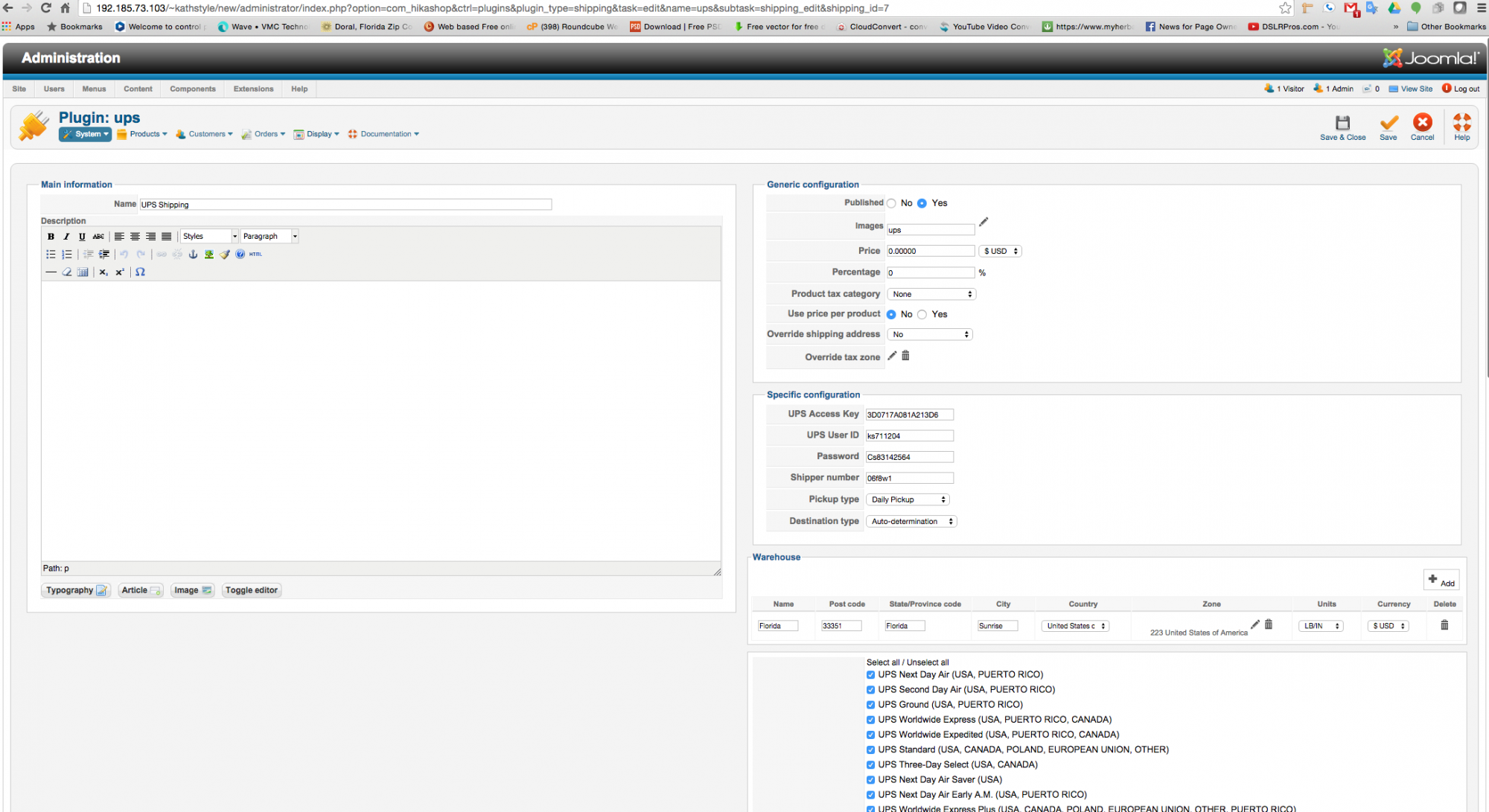
Task: Expand the Product tax category dropdown
Action: click(x=931, y=294)
